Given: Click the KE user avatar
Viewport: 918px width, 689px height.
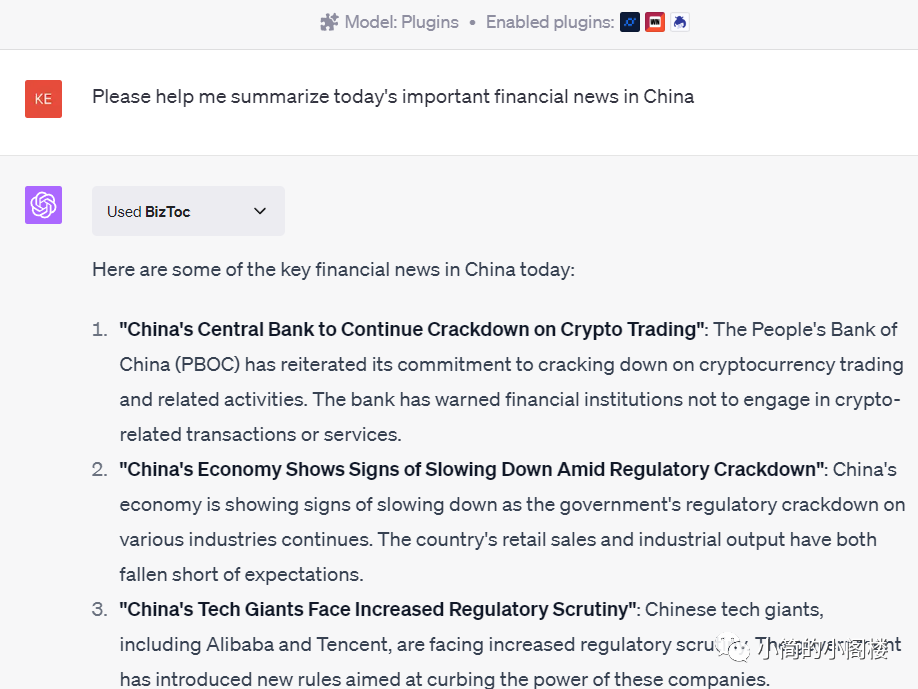Looking at the screenshot, I should click(x=43, y=99).
